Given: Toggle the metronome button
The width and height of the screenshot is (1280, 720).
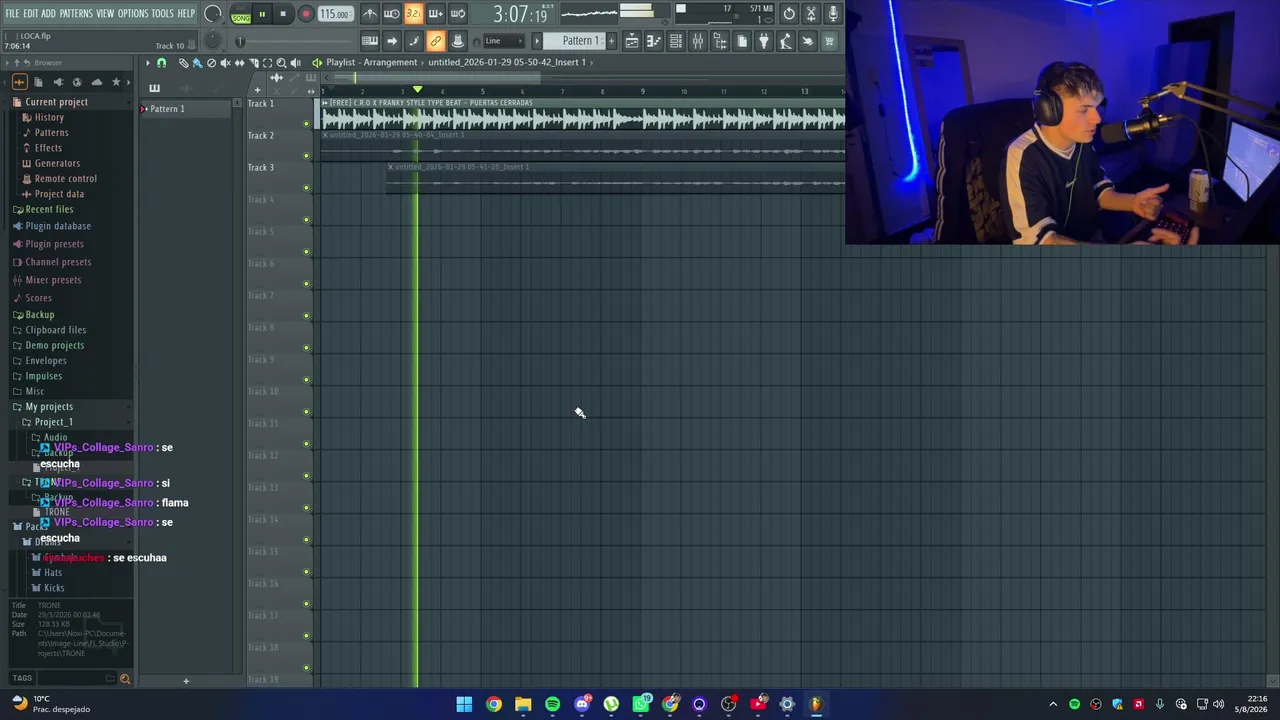Looking at the screenshot, I should coord(370,14).
